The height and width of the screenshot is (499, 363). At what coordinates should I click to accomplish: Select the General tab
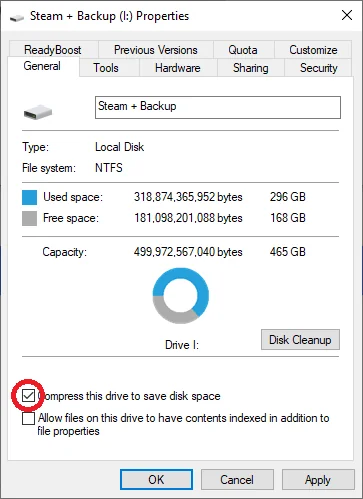tap(42, 66)
